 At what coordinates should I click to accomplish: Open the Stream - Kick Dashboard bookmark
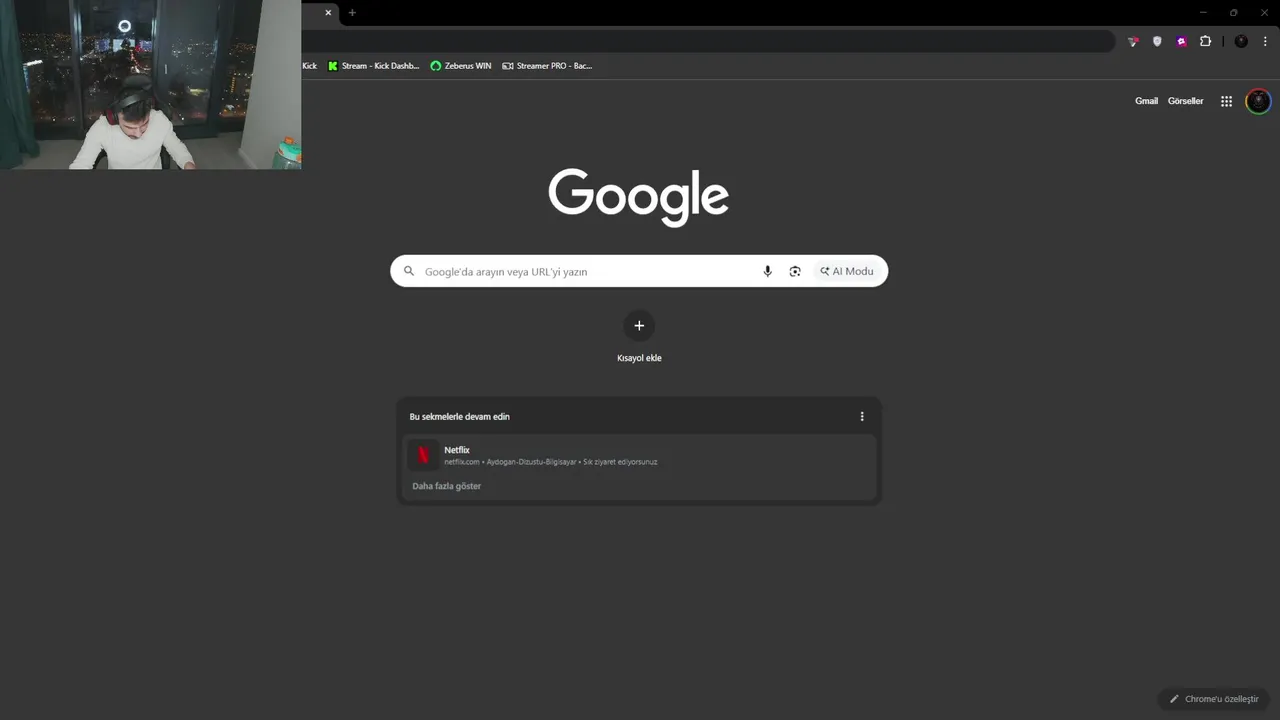[x=374, y=66]
